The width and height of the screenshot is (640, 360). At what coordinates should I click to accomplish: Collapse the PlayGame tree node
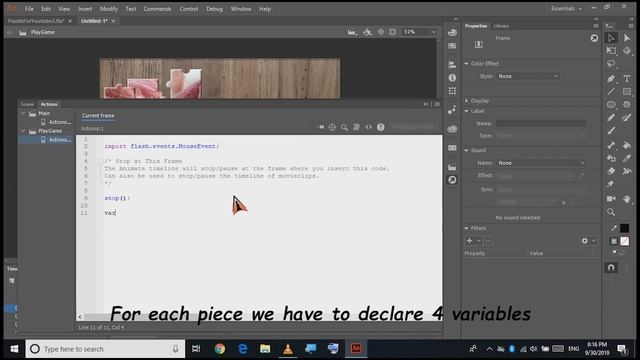pos(23,131)
